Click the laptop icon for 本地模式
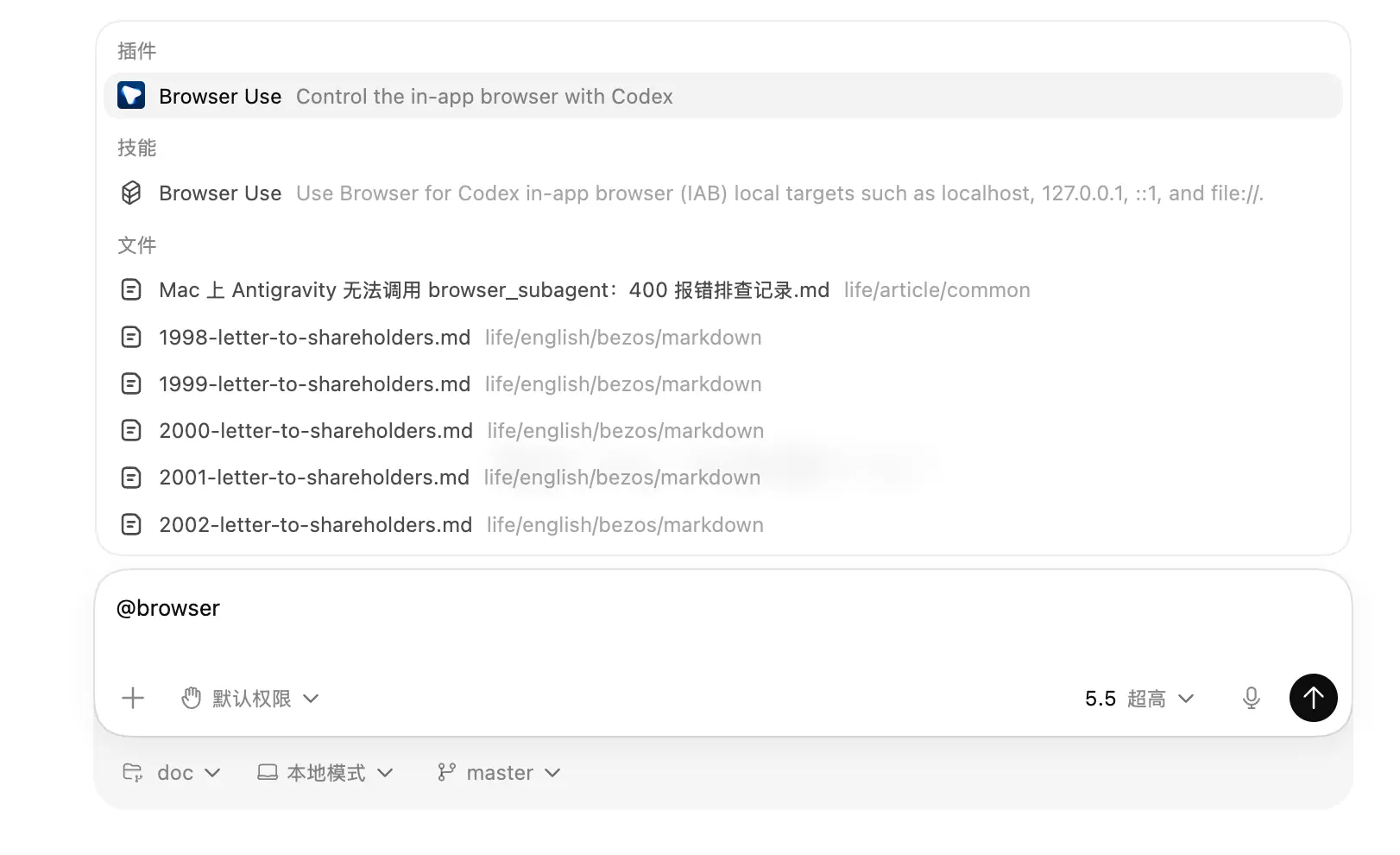This screenshot has height=855, width=1400. pyautogui.click(x=268, y=772)
